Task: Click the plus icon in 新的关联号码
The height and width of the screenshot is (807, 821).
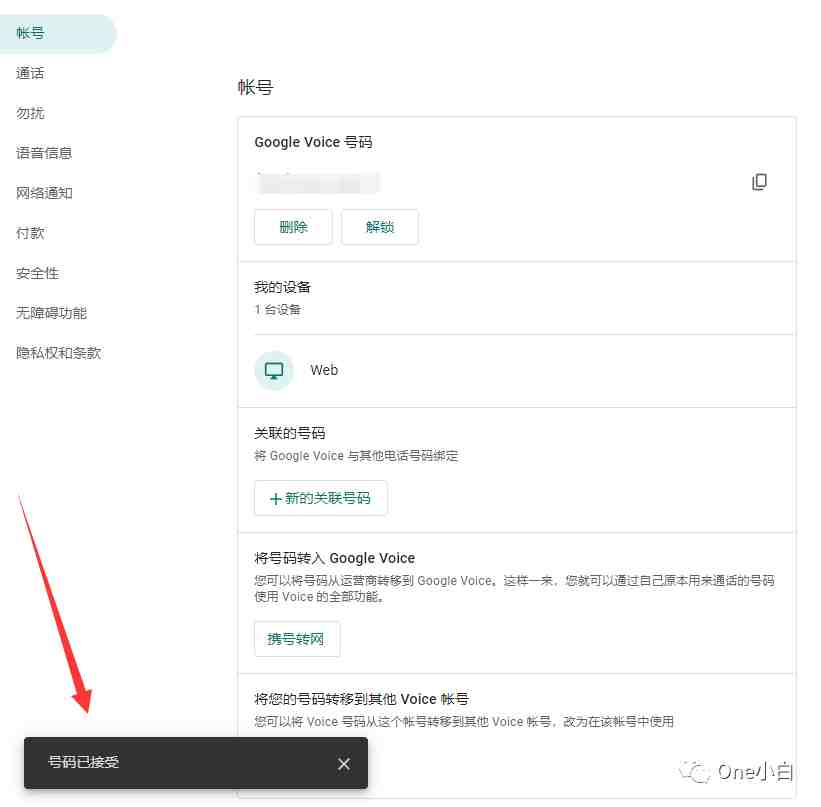Action: [x=275, y=499]
